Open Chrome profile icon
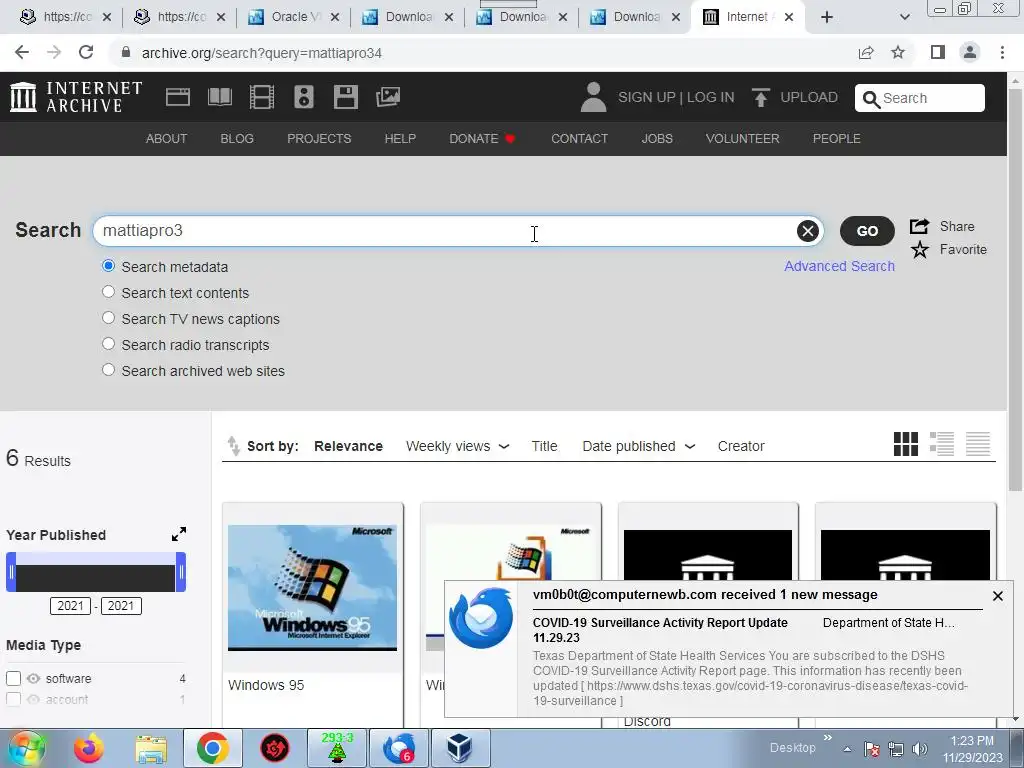 [970, 52]
